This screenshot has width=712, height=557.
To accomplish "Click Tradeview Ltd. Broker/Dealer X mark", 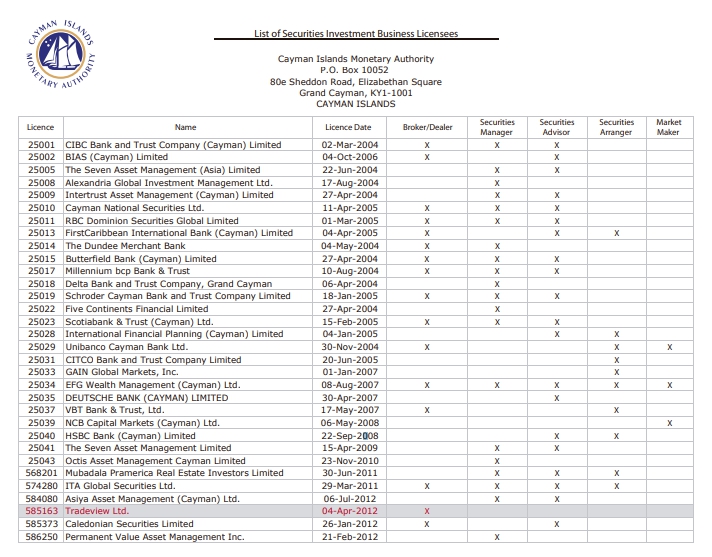I will pos(427,511).
